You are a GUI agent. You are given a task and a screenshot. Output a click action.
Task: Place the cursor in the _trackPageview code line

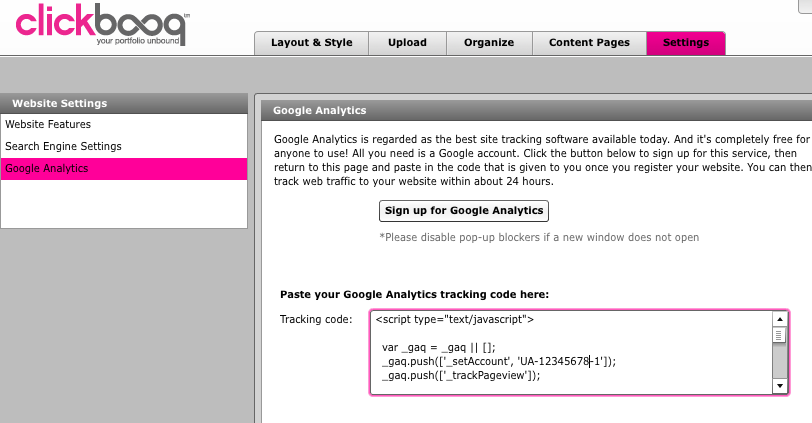[x=461, y=375]
